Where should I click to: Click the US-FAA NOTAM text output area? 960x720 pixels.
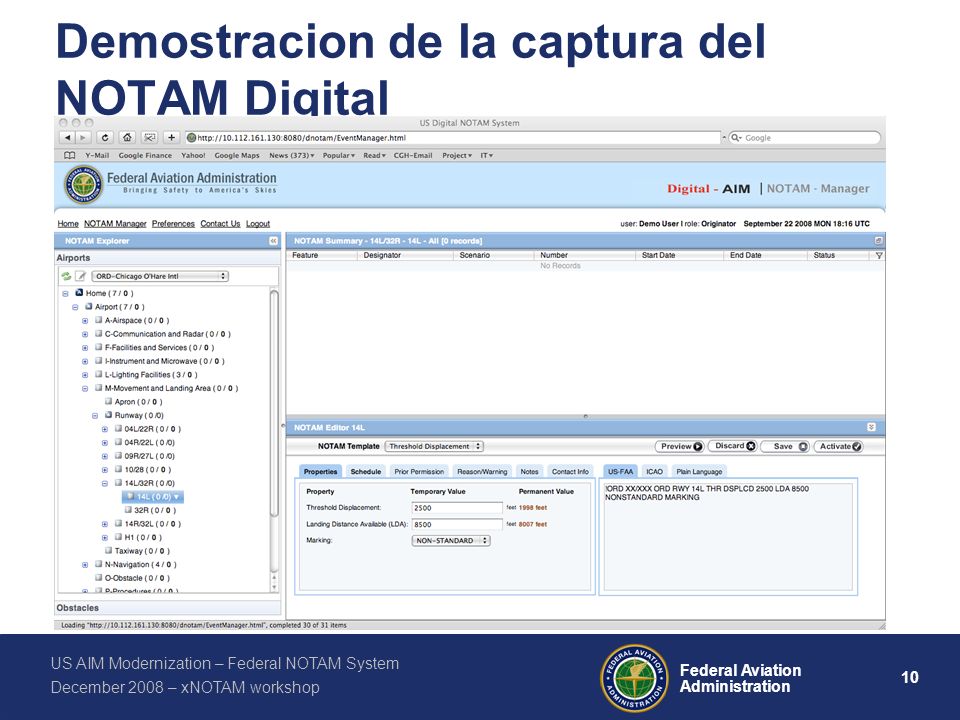(x=728, y=536)
